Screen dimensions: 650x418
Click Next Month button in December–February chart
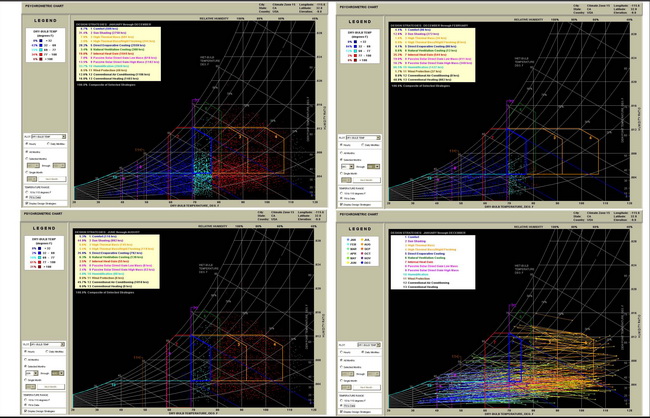(x=366, y=180)
